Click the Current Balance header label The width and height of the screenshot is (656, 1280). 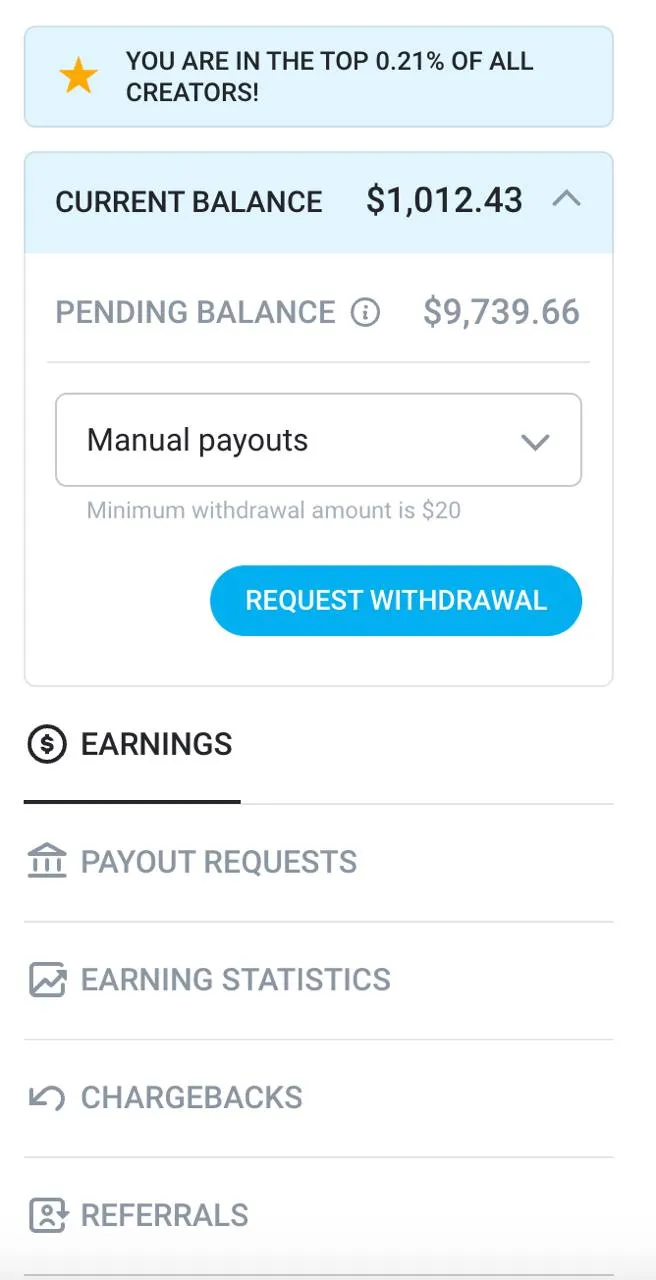[189, 202]
